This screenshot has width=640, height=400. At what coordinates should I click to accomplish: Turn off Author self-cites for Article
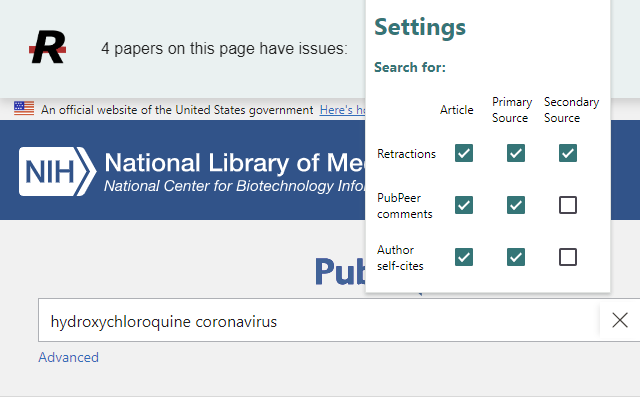(464, 257)
